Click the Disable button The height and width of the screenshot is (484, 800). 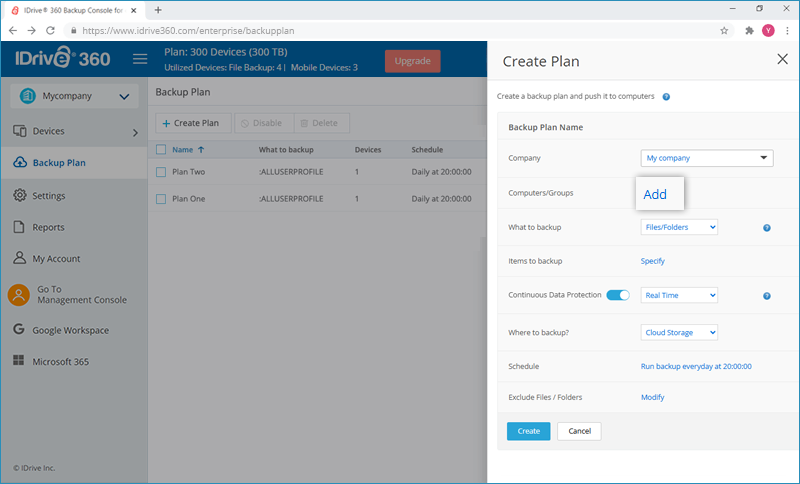[x=264, y=123]
